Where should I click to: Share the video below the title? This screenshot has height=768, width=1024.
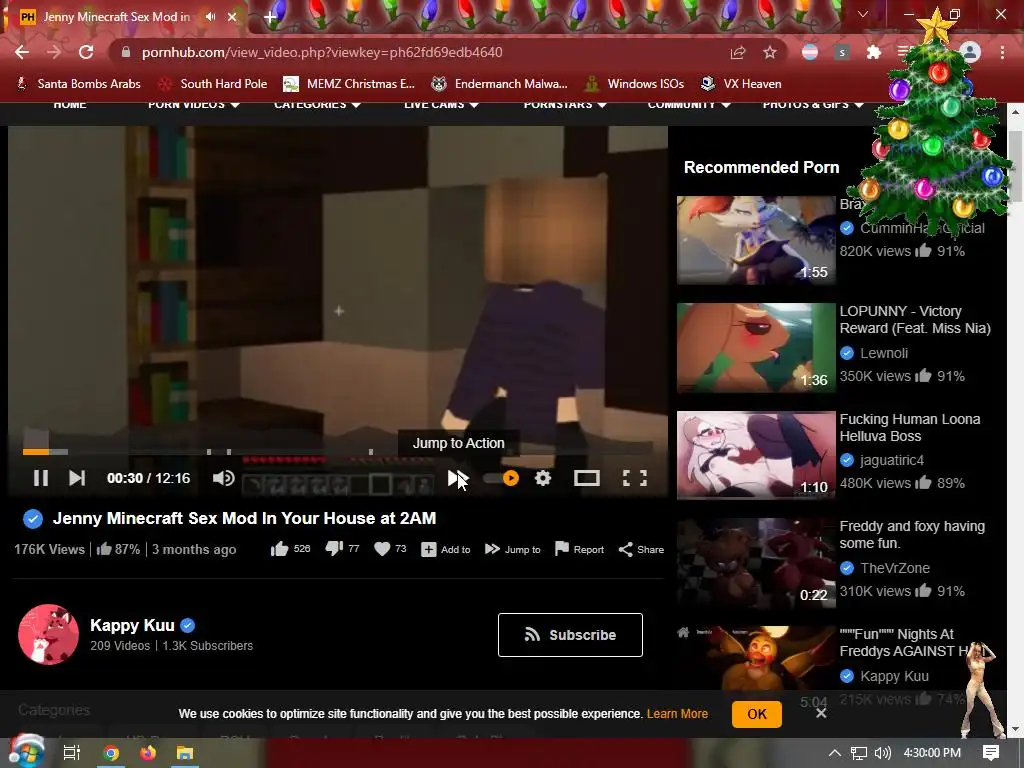pos(641,549)
